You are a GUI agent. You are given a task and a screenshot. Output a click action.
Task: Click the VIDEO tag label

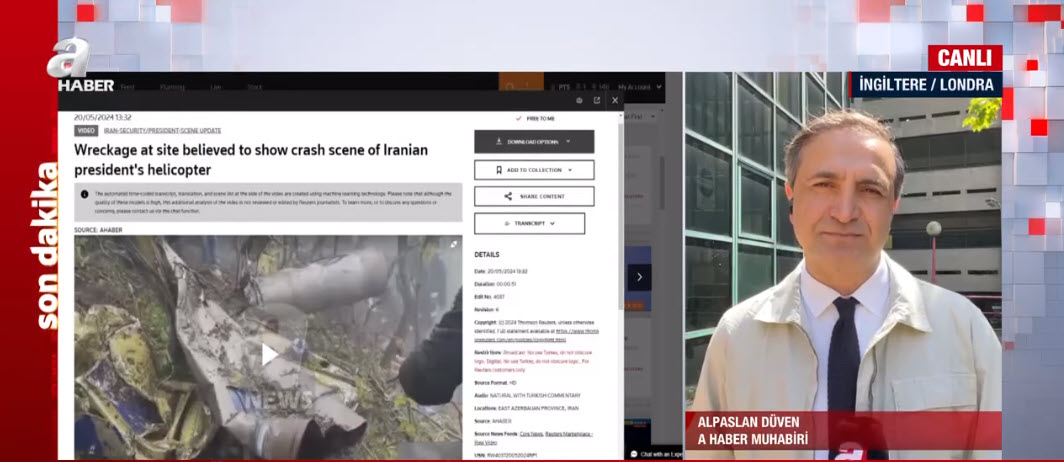pos(86,131)
